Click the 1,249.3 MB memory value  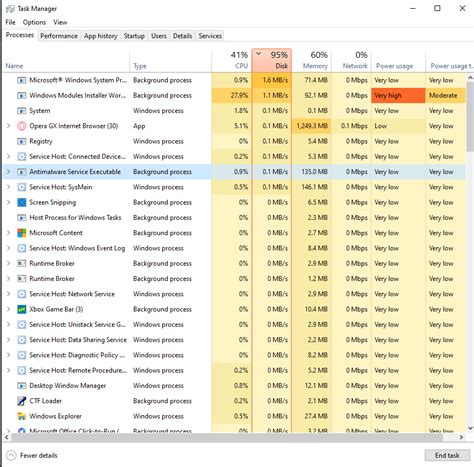coord(312,126)
